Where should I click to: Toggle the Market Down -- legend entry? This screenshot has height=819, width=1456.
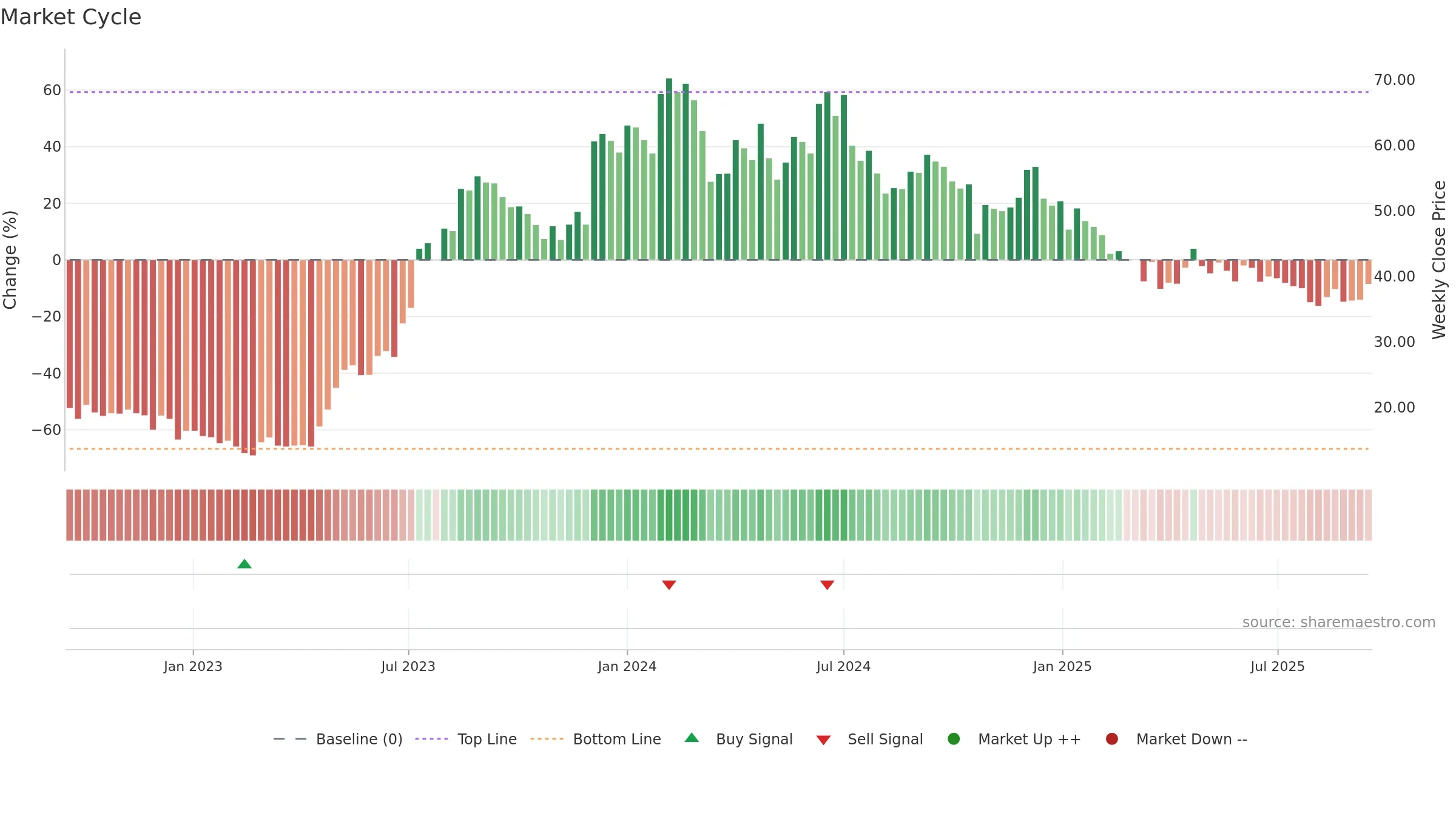(1176, 739)
